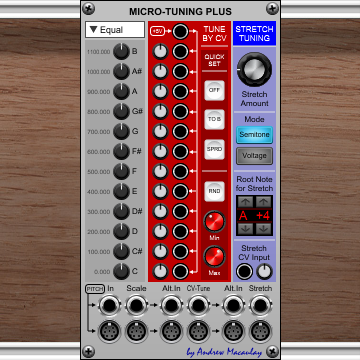
Task: Click the SPRD quick set button
Action: tap(214, 149)
